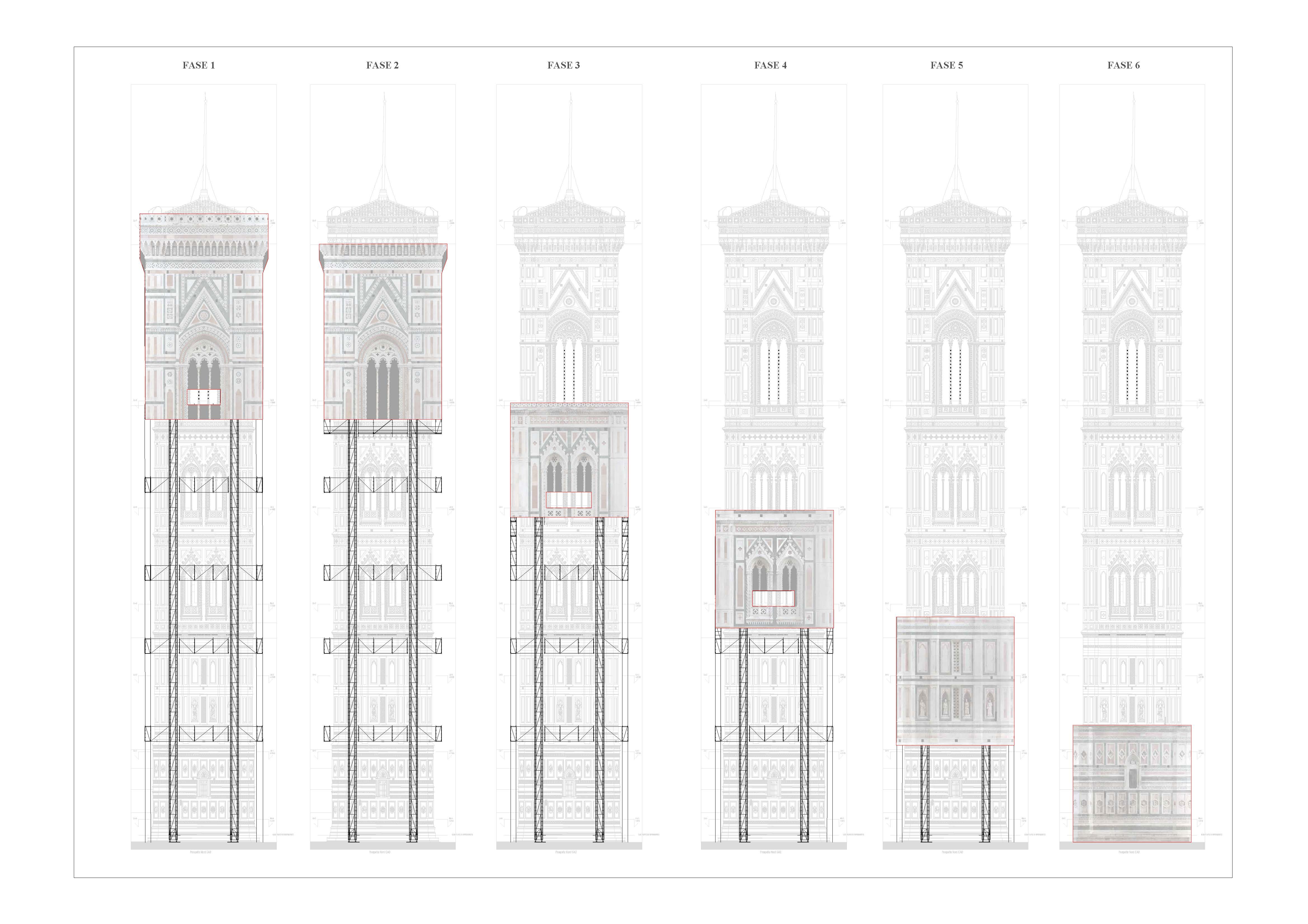Click the grey ground strip under FASE 2
Viewport: 1308px width, 924px height.
382,846
